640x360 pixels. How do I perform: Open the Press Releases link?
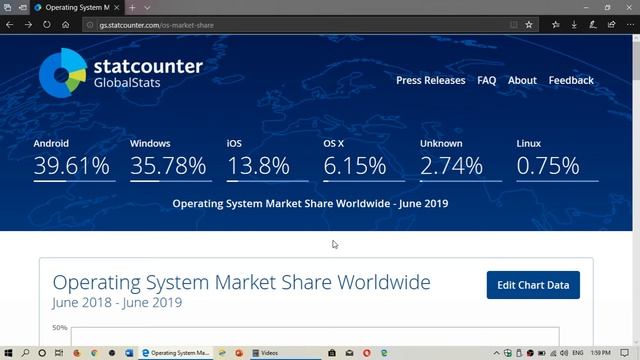[x=431, y=80]
